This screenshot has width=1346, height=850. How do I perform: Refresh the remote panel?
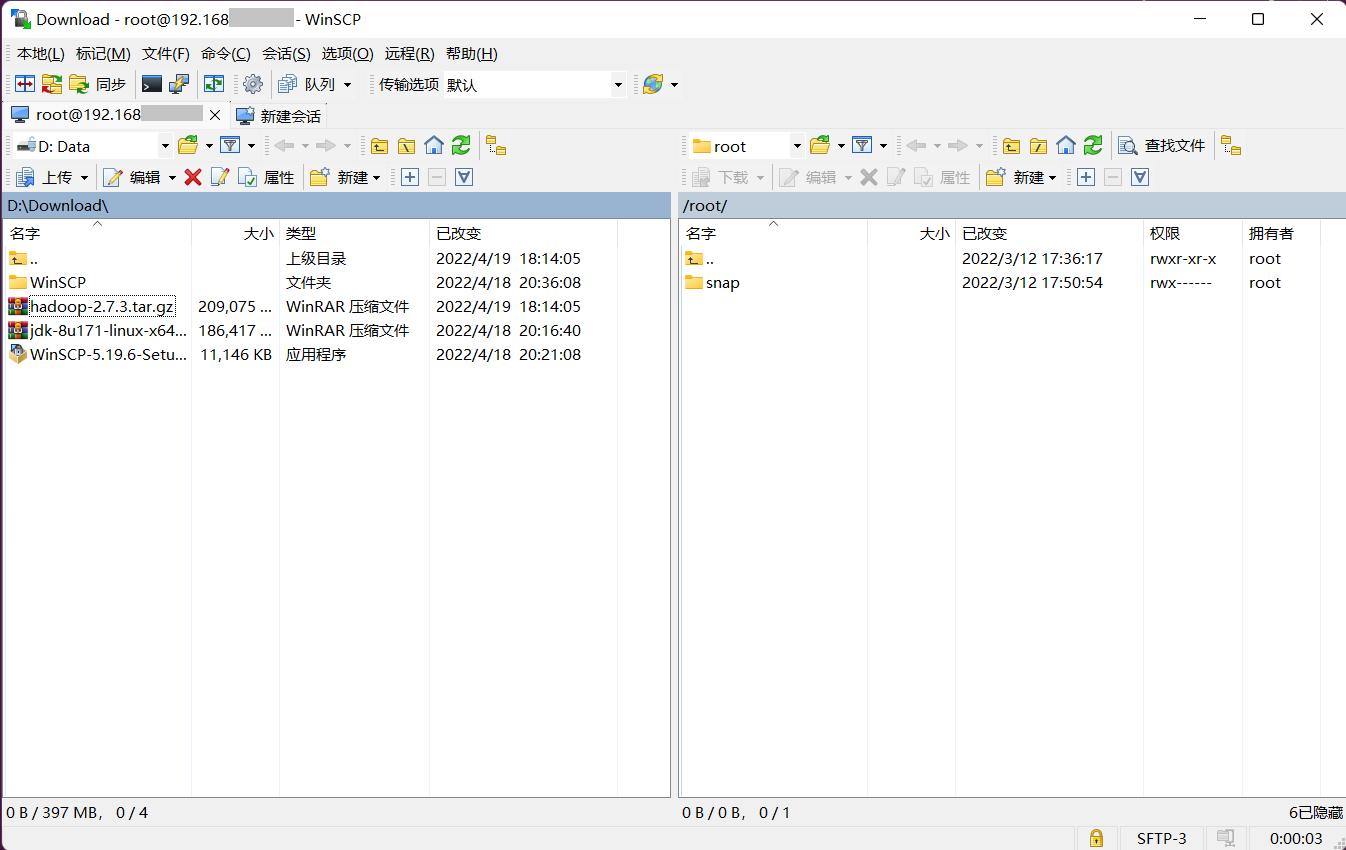coord(1092,146)
